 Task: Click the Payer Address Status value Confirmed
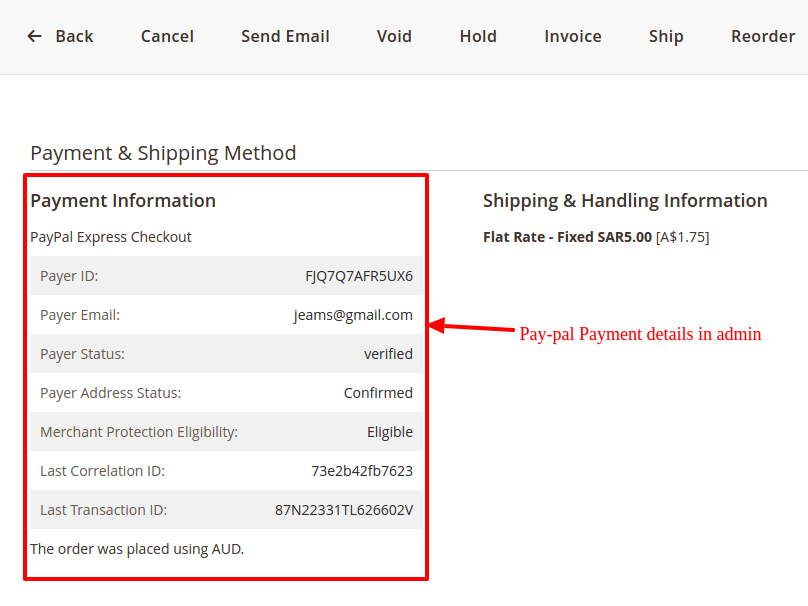378,393
